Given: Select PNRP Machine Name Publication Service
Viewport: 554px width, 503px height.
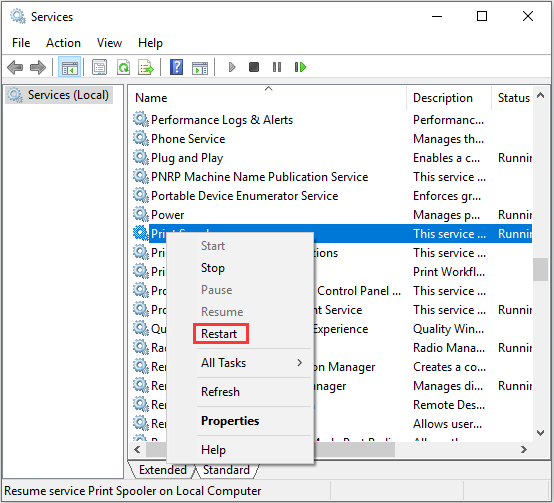Looking at the screenshot, I should pyautogui.click(x=259, y=177).
